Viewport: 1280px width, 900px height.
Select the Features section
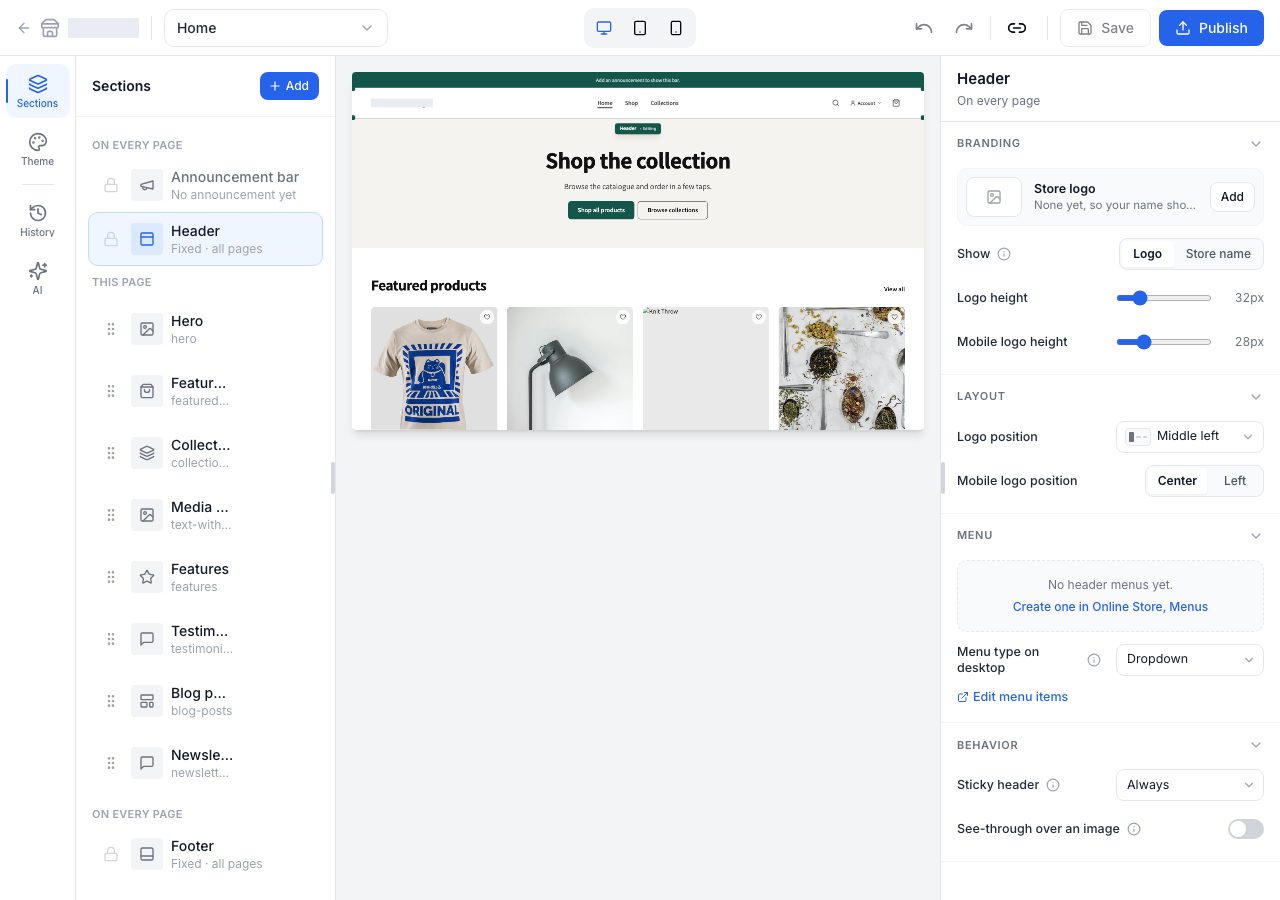(x=206, y=577)
